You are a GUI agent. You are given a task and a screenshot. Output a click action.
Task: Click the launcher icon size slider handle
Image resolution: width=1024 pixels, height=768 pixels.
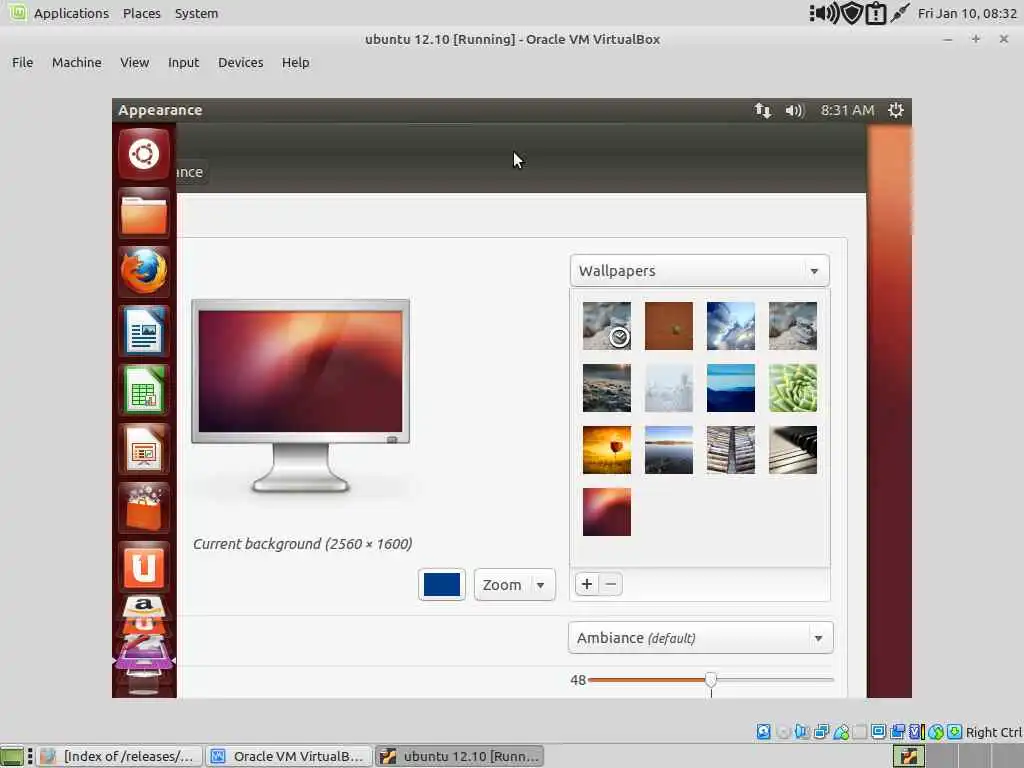click(x=711, y=680)
